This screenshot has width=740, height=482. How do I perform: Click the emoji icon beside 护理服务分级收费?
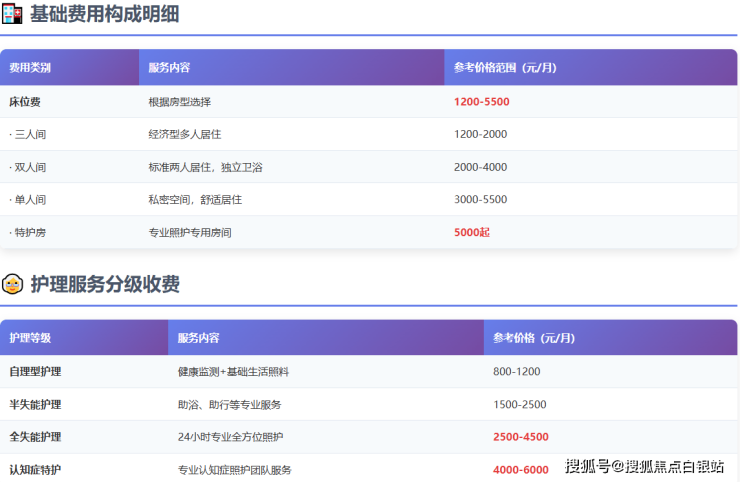click(13, 285)
